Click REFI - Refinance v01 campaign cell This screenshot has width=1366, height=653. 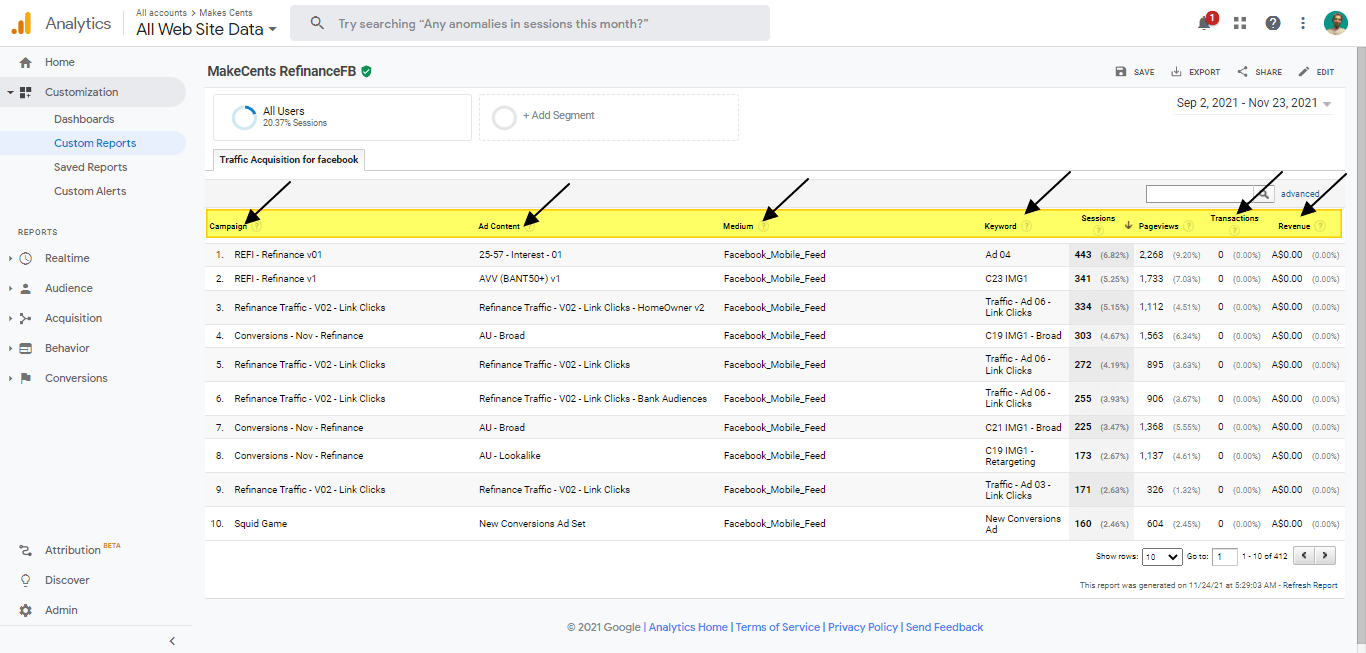(x=278, y=255)
